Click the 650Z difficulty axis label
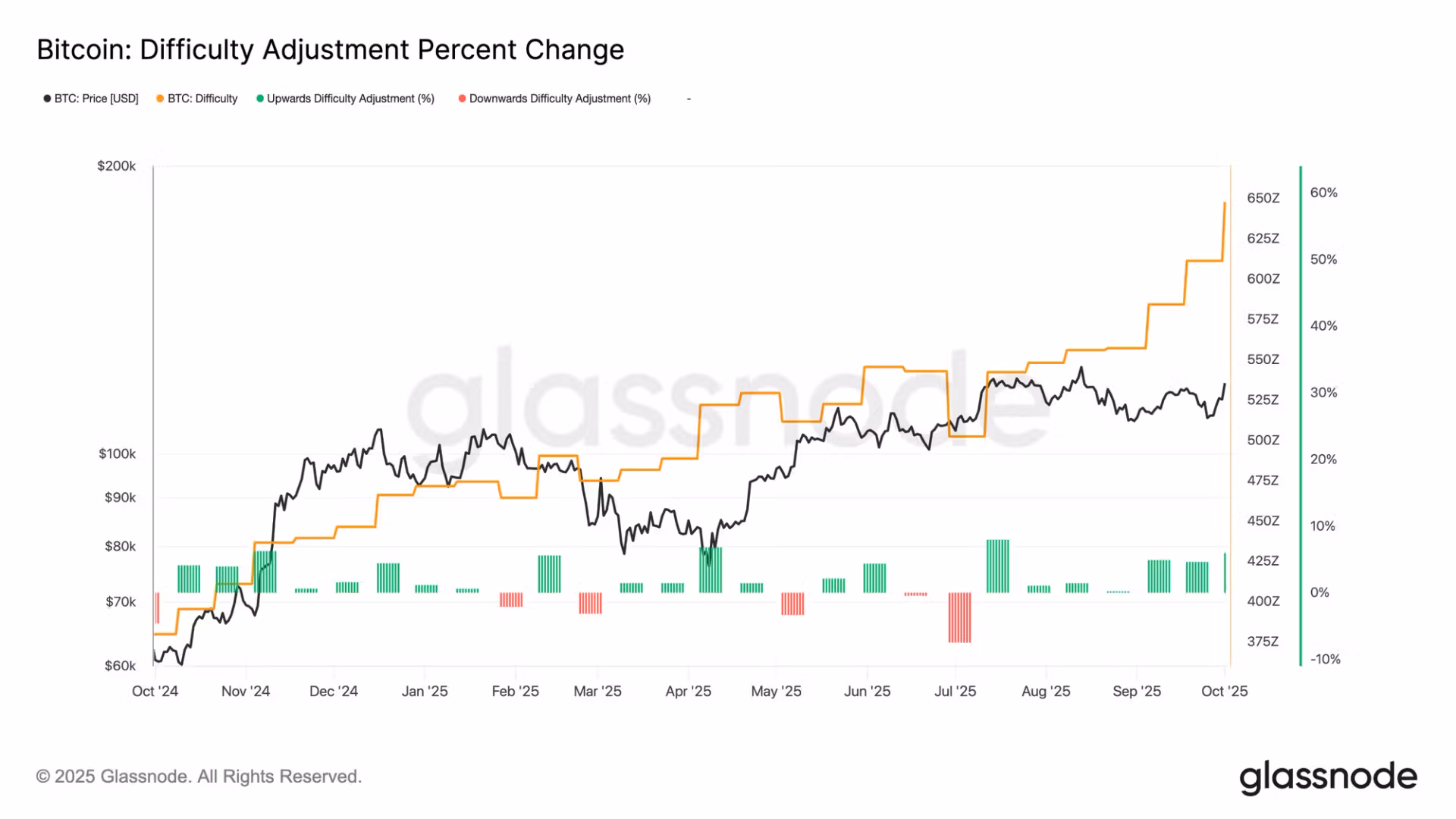This screenshot has height=819, width=1456. (1263, 198)
